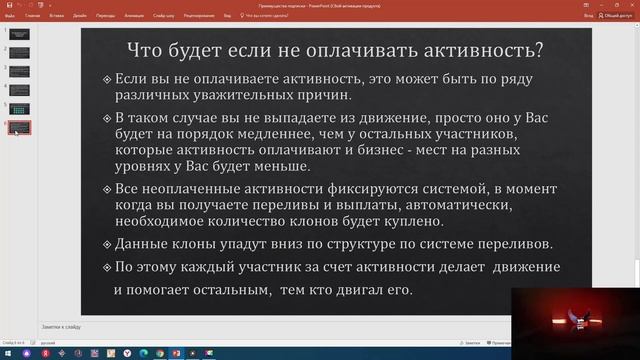The height and width of the screenshot is (360, 640).
Task: Click the spell-check icon in status bar
Action: (33, 343)
